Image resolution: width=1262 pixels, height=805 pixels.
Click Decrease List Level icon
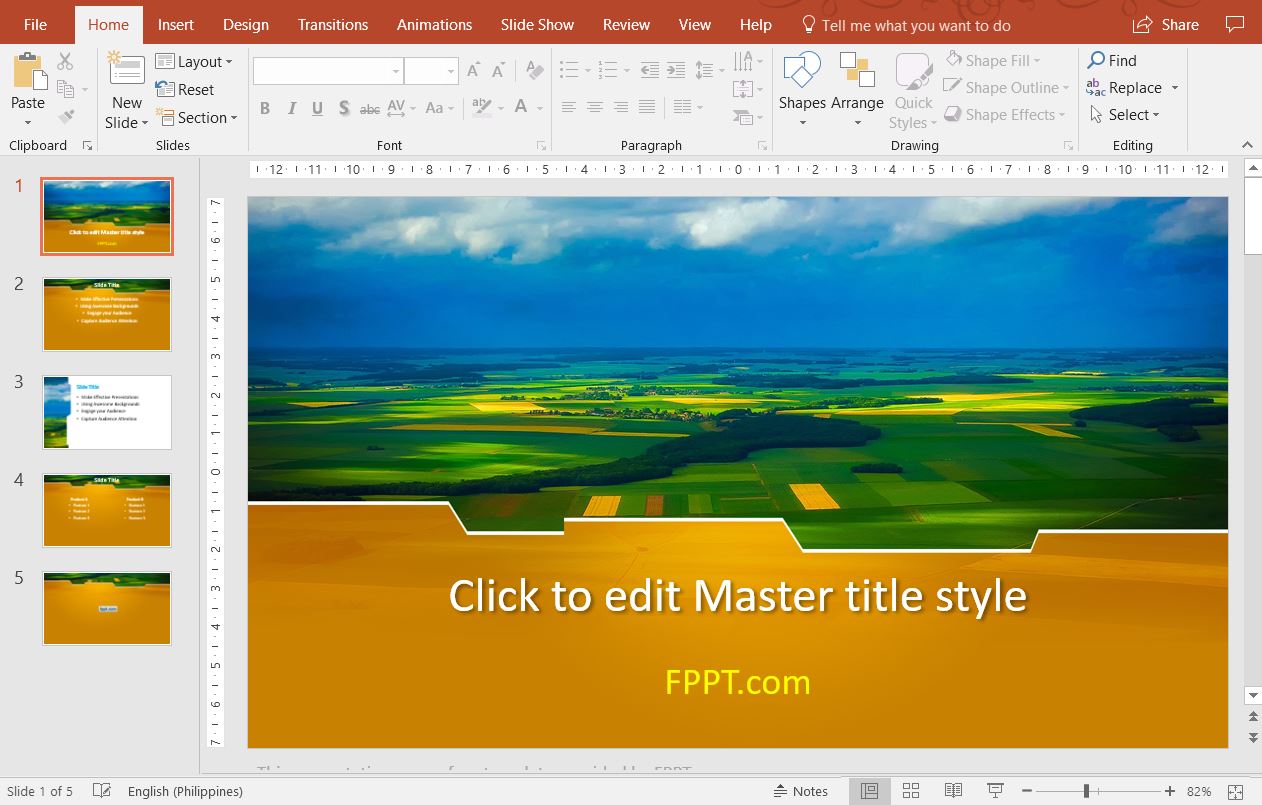point(650,70)
